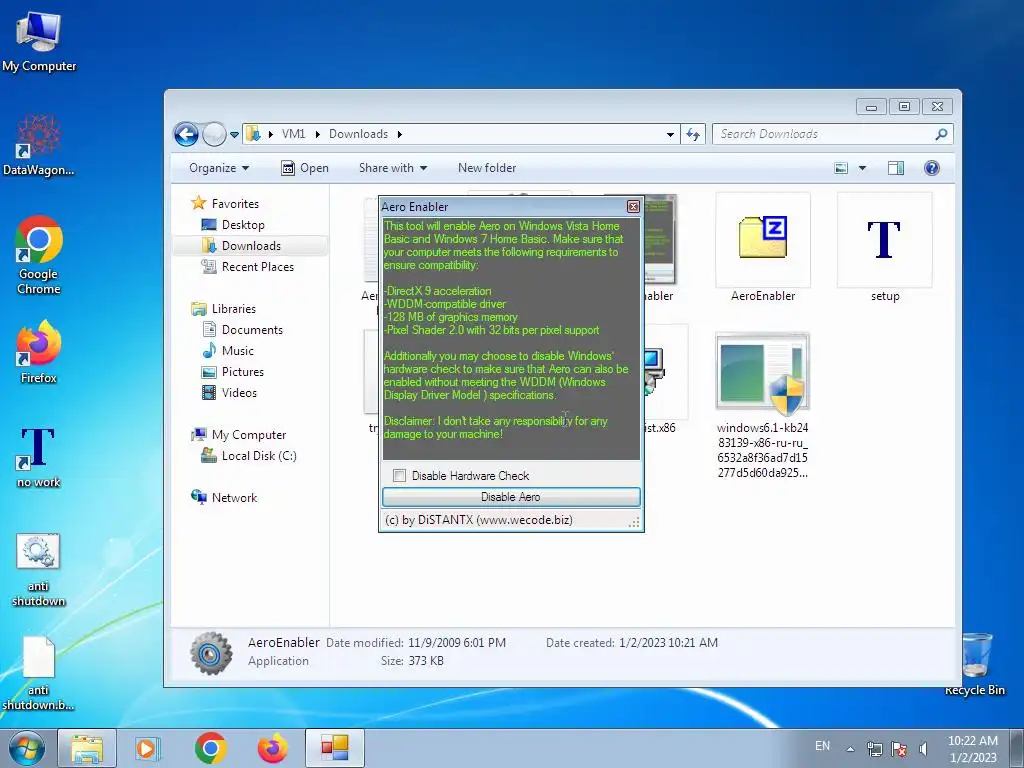Select the 'anti shutdown' gear desktop icon
This screenshot has height=768, width=1024.
(39, 569)
